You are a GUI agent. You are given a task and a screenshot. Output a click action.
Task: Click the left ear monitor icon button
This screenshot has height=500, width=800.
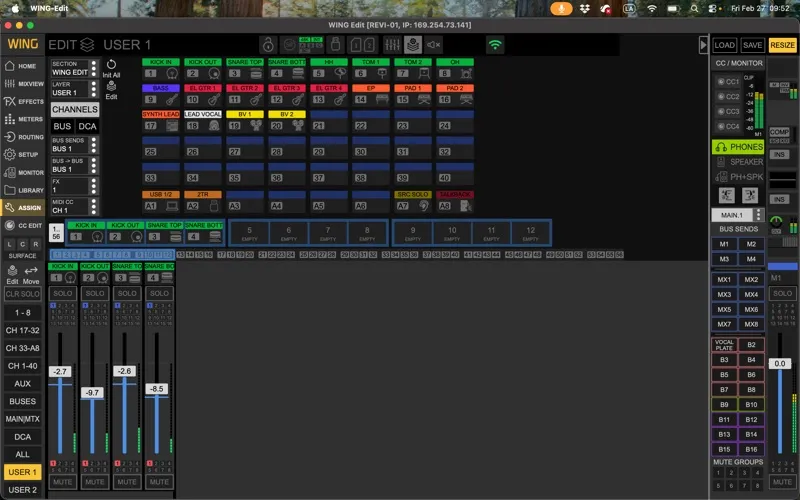pyautogui.click(x=727, y=195)
